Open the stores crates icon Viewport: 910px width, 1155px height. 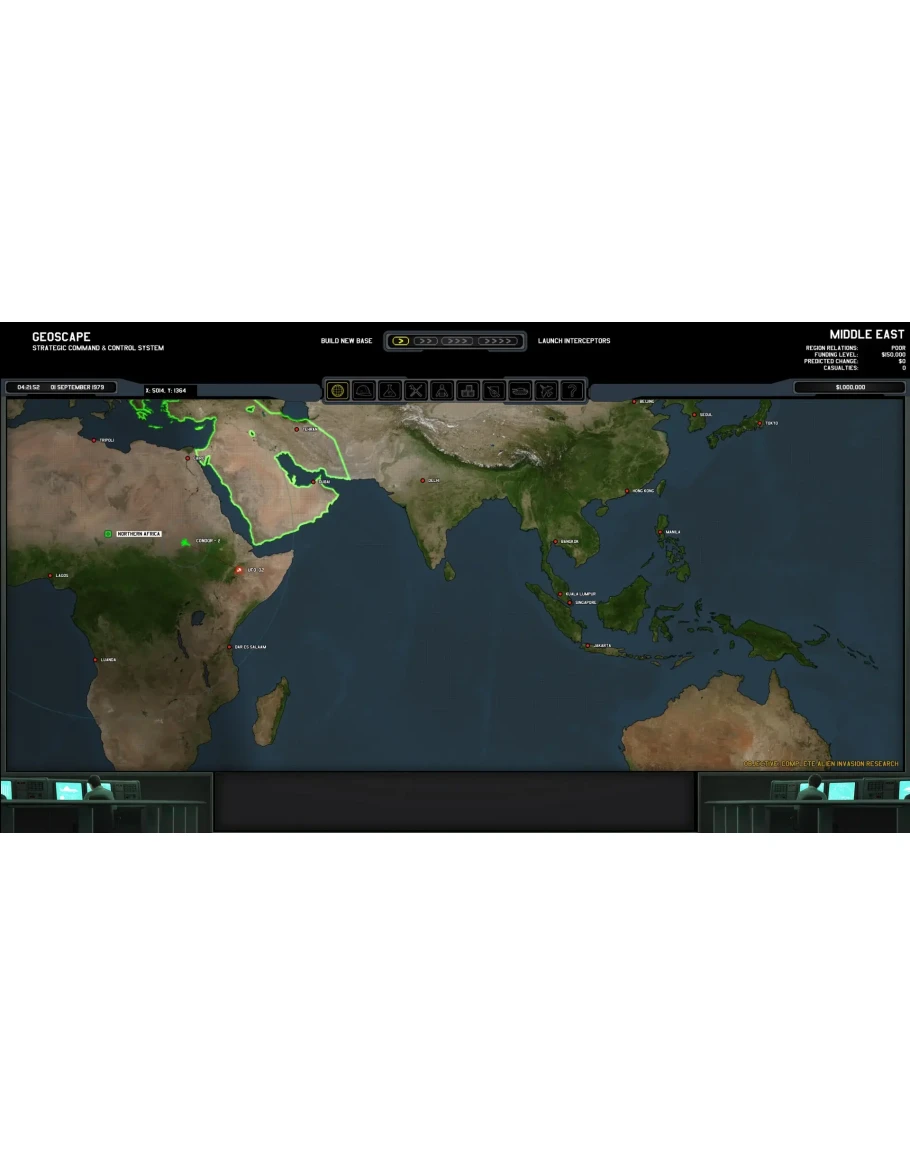468,390
